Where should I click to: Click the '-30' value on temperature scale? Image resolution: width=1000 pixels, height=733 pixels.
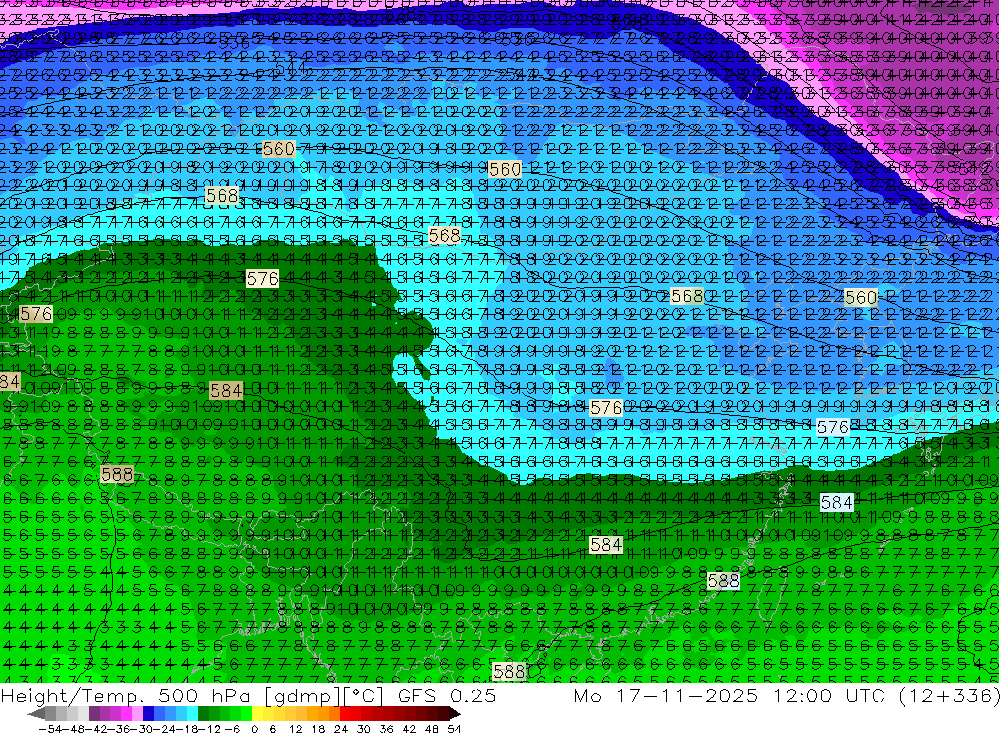(x=144, y=729)
